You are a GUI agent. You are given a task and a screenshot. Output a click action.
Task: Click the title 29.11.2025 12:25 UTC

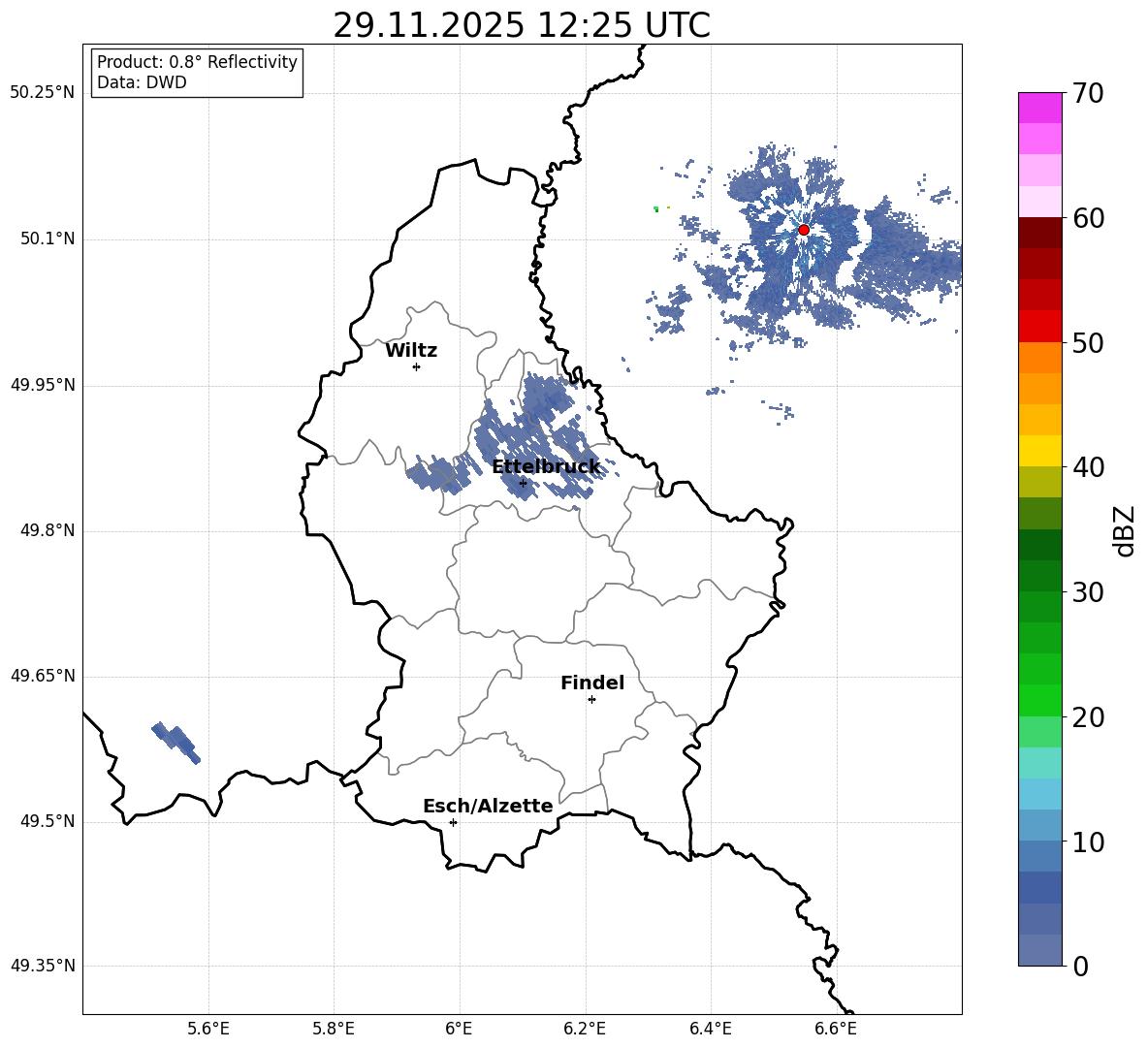point(522,25)
